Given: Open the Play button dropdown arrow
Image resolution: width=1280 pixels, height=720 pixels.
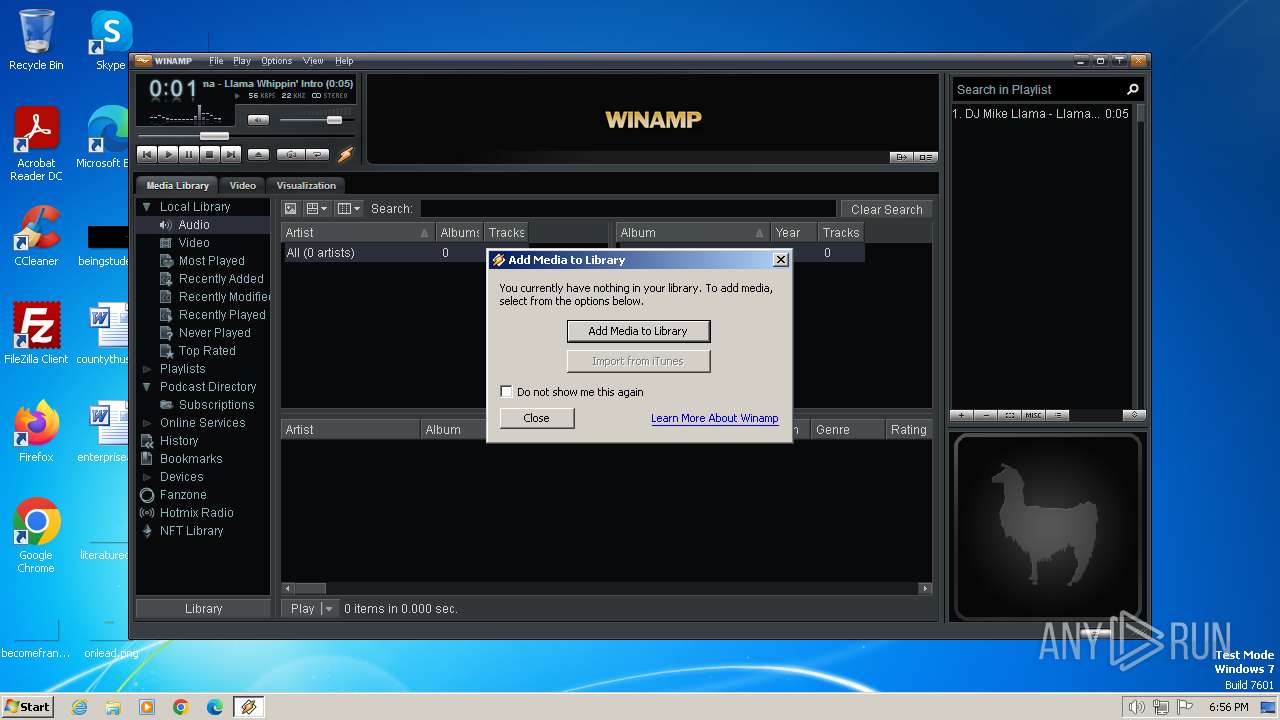Looking at the screenshot, I should 328,608.
